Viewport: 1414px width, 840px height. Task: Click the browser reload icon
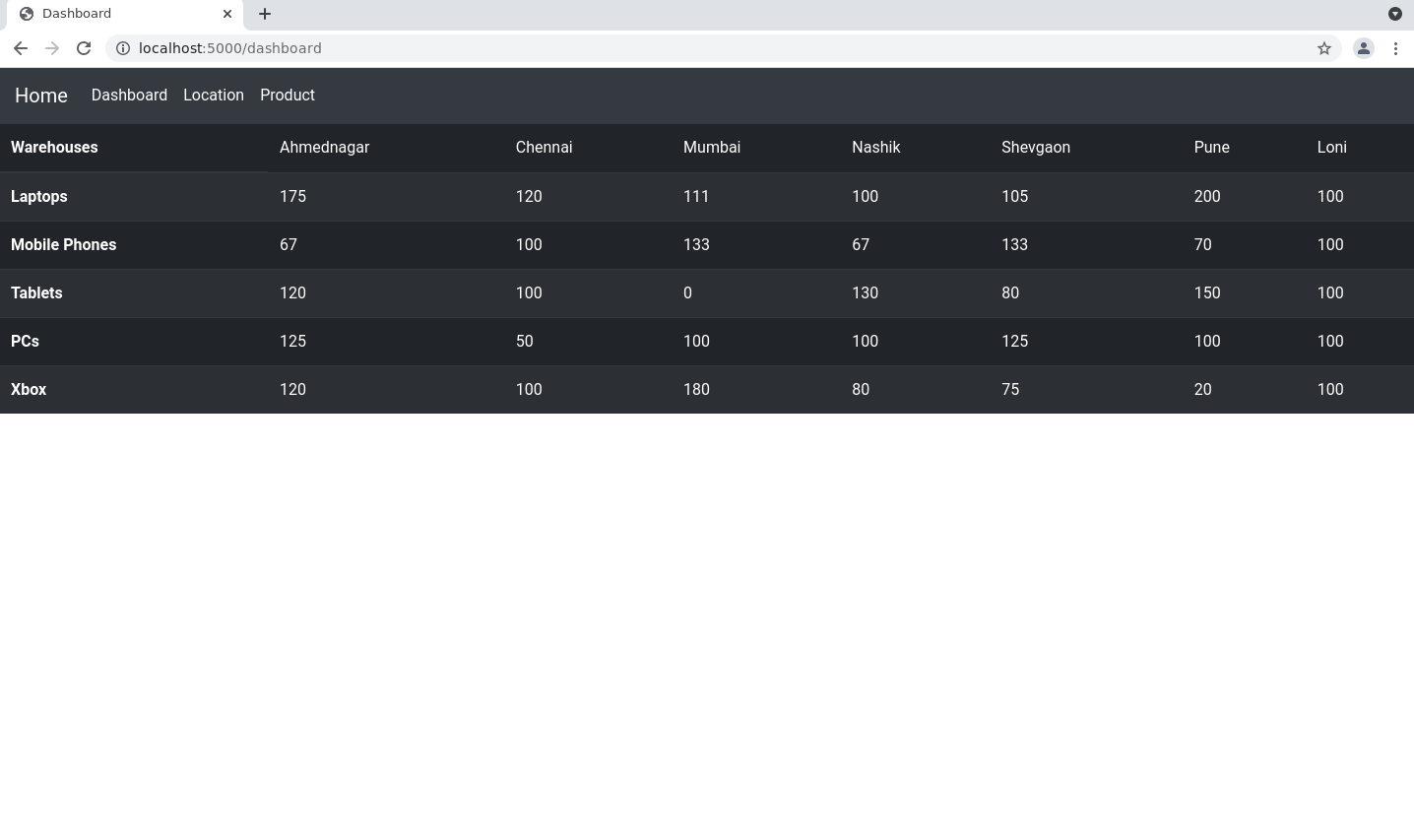84,47
